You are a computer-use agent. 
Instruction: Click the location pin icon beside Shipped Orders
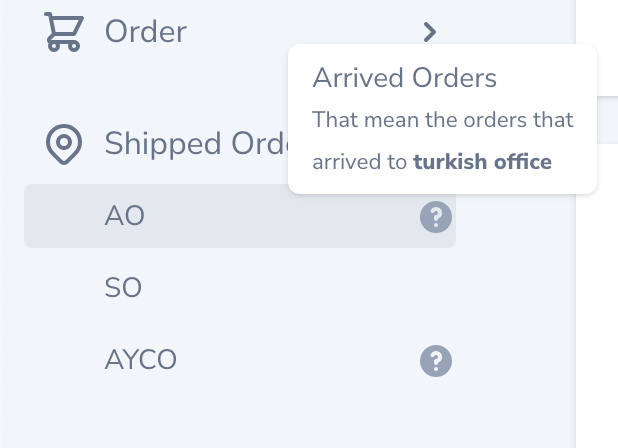[64, 144]
